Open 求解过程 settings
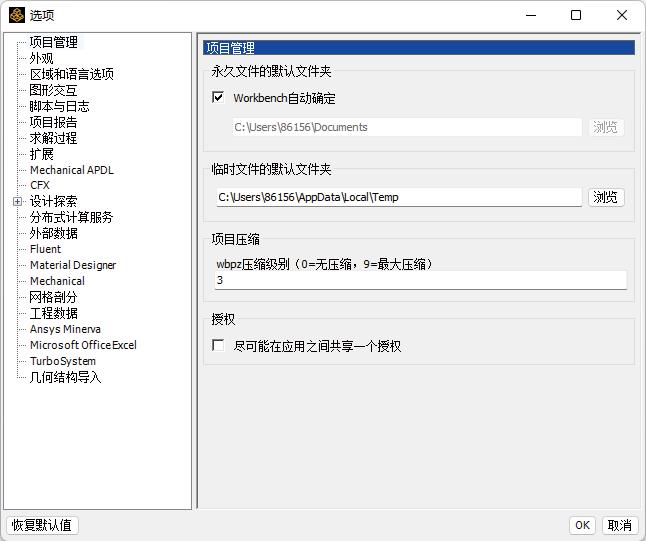This screenshot has width=646, height=541. point(53,138)
